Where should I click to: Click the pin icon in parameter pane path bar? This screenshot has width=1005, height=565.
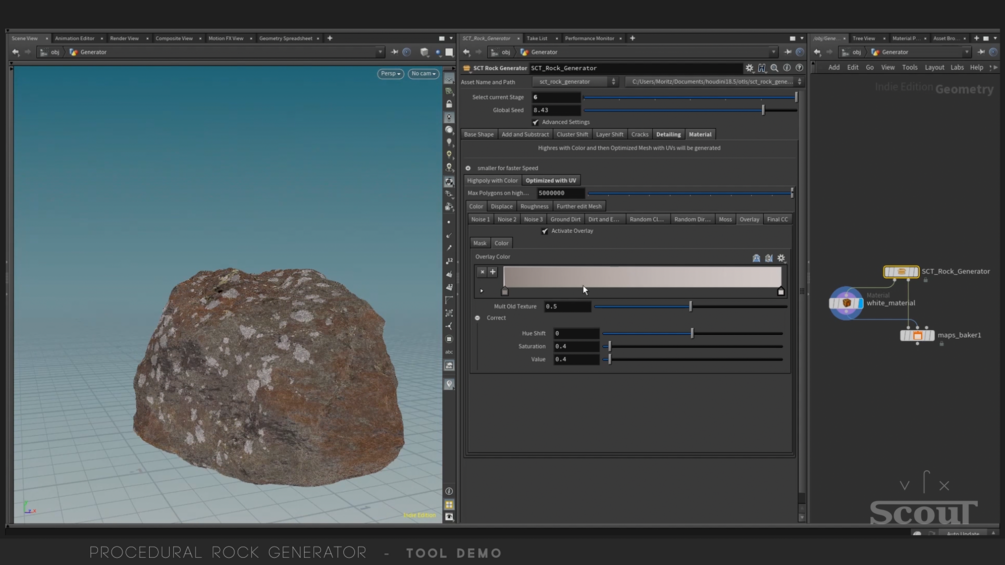[788, 53]
